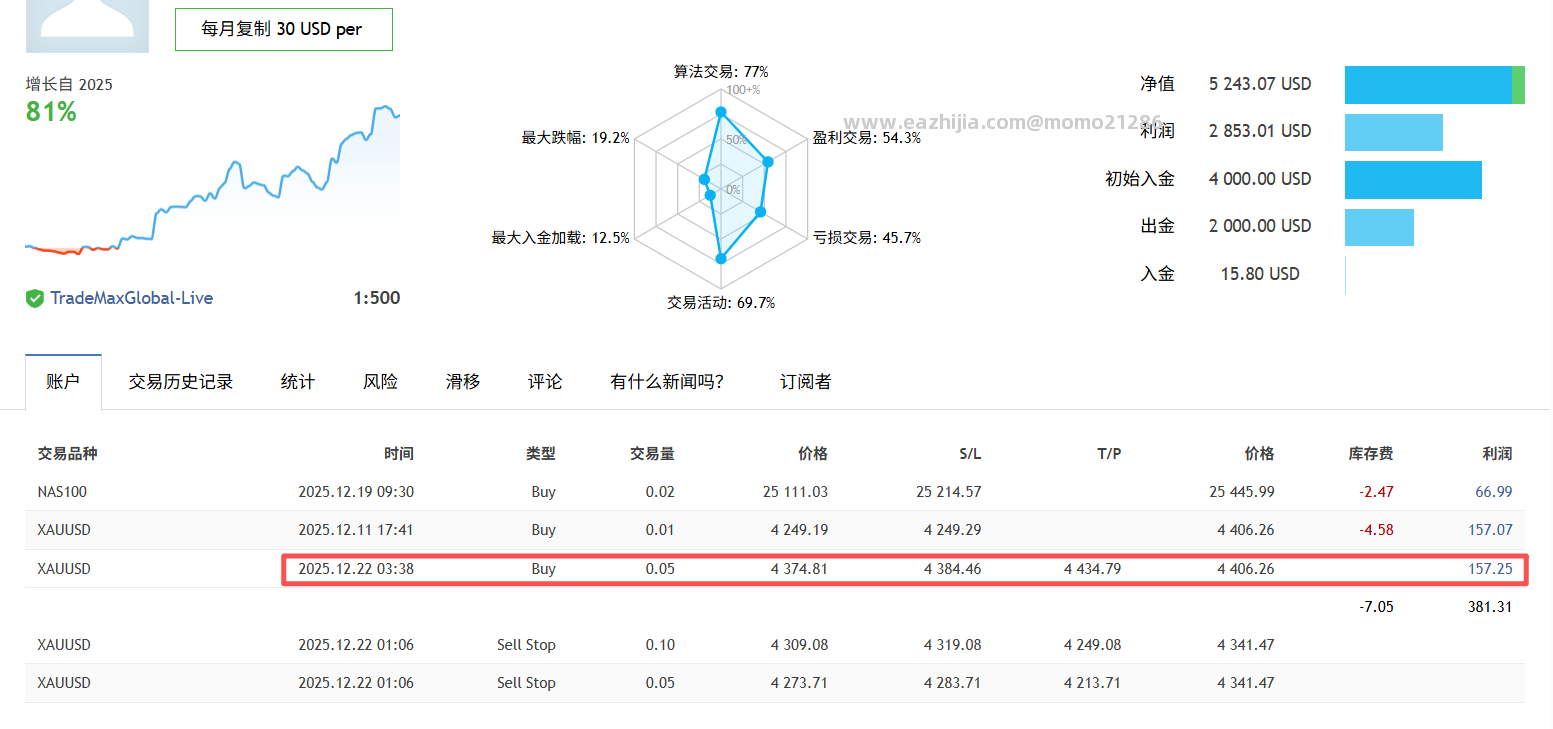Click the 381.31 total profit
The width and height of the screenshot is (1553, 729).
(x=1490, y=607)
